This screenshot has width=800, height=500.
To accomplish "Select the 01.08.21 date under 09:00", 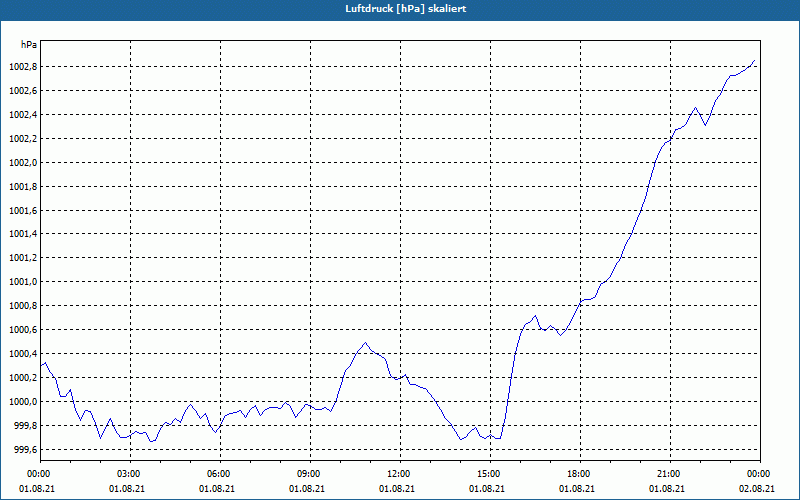I will [x=307, y=489].
